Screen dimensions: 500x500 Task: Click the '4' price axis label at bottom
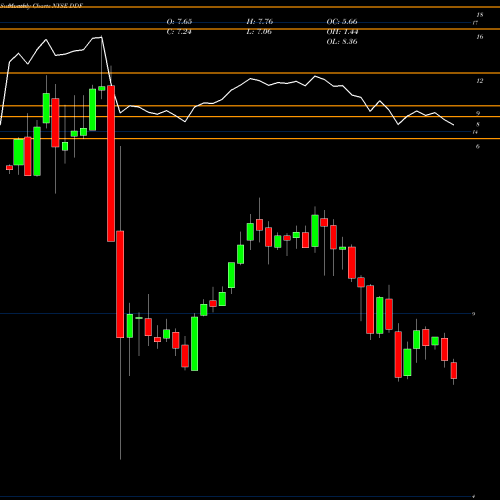(x=474, y=497)
